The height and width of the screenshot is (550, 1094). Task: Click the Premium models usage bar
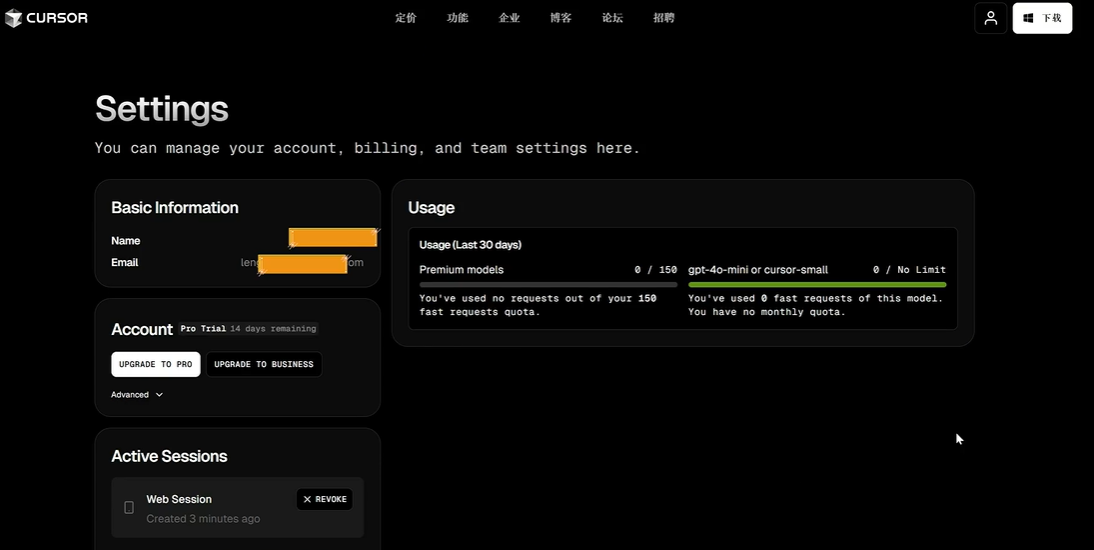pos(548,285)
